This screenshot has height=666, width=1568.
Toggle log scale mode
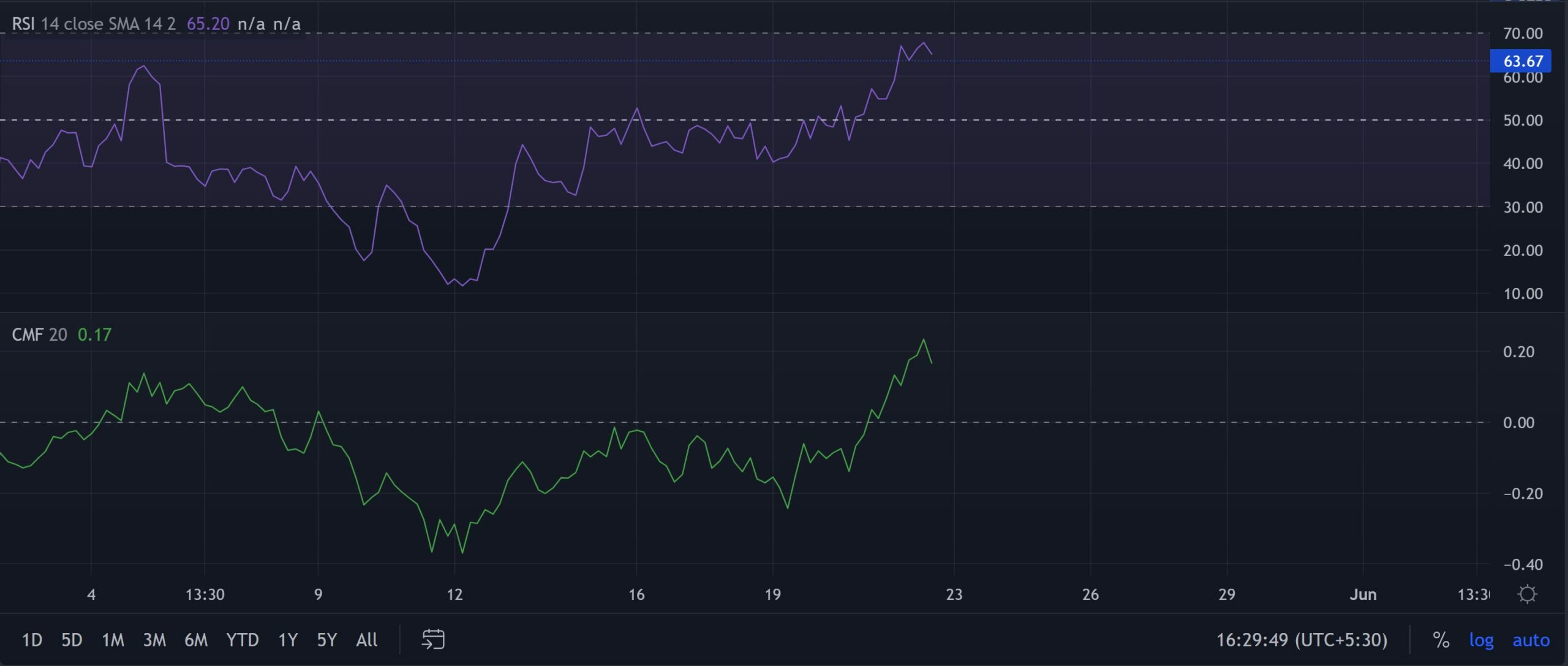[1481, 640]
